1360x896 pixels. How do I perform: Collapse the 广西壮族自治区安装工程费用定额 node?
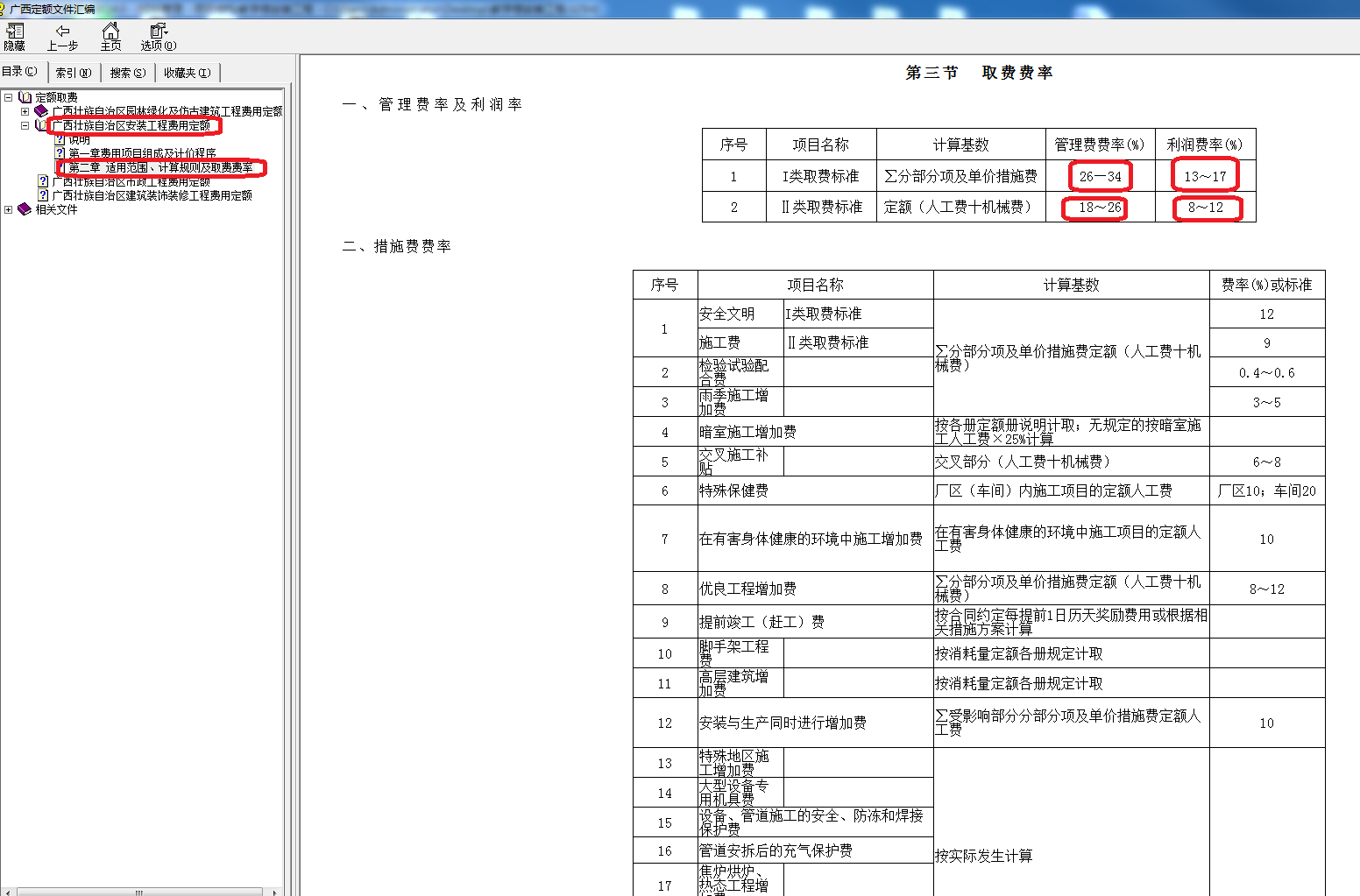point(25,125)
